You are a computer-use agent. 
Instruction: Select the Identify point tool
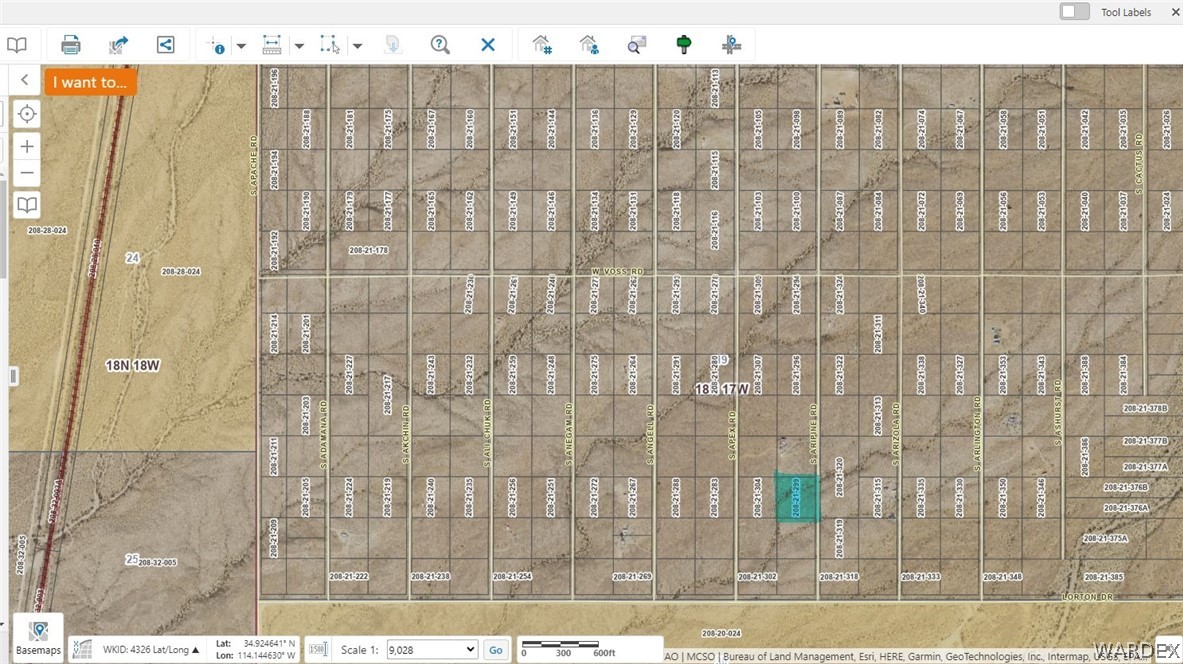point(216,45)
